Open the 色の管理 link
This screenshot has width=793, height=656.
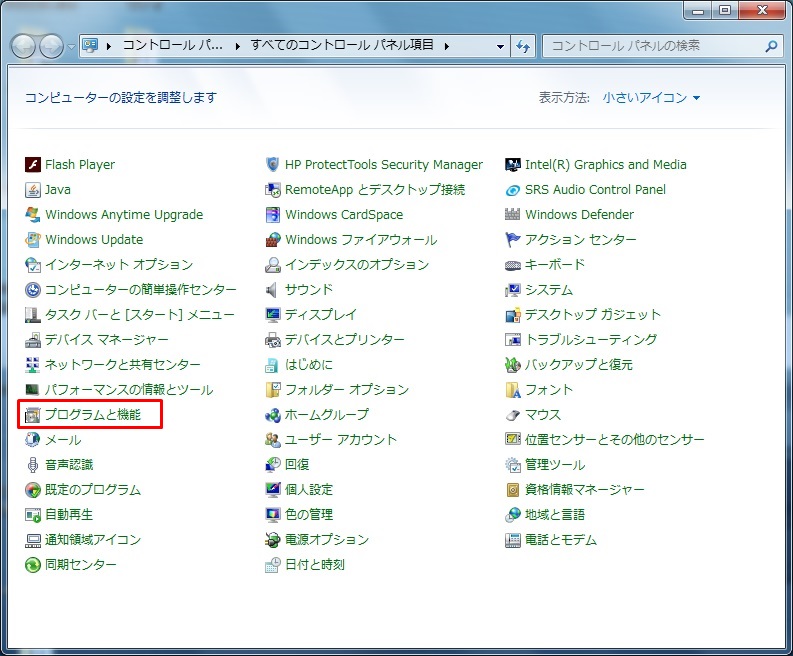[x=309, y=514]
